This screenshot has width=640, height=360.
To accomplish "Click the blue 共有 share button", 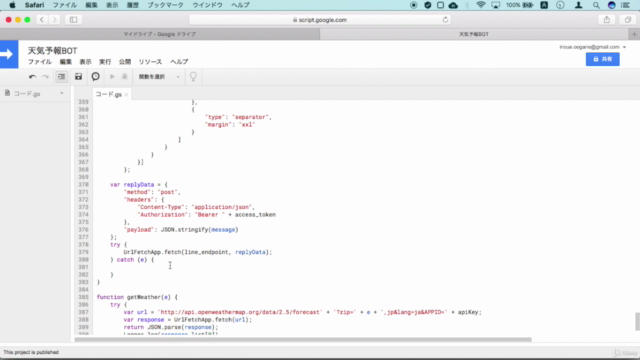I will [602, 59].
